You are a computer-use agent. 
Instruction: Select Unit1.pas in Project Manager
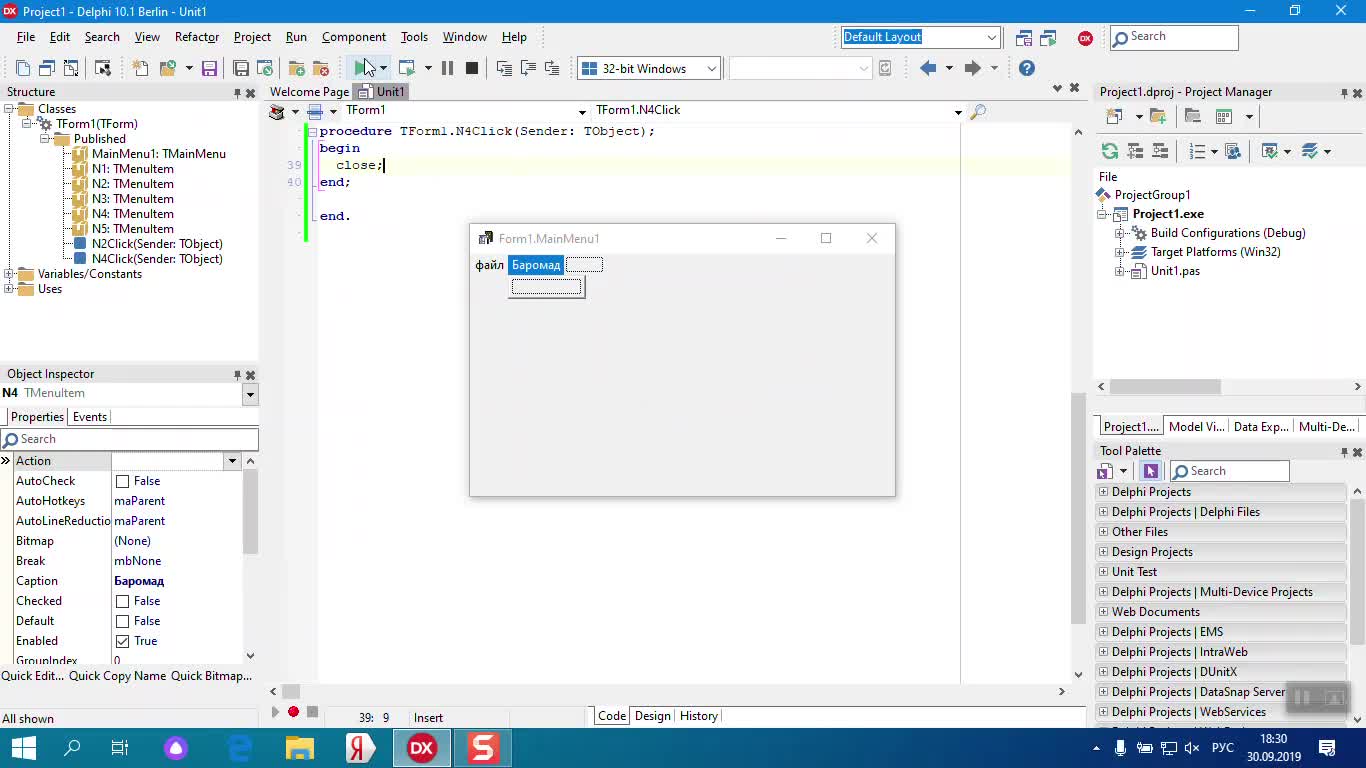pyautogui.click(x=1175, y=271)
